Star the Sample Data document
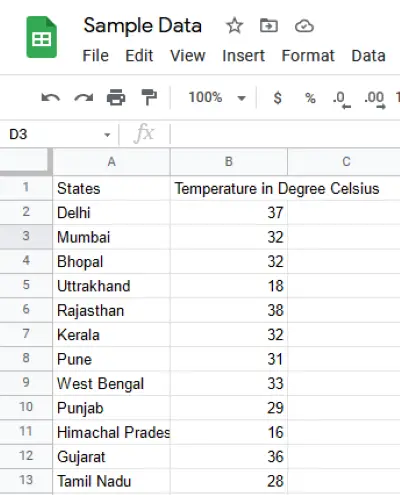 tap(235, 26)
